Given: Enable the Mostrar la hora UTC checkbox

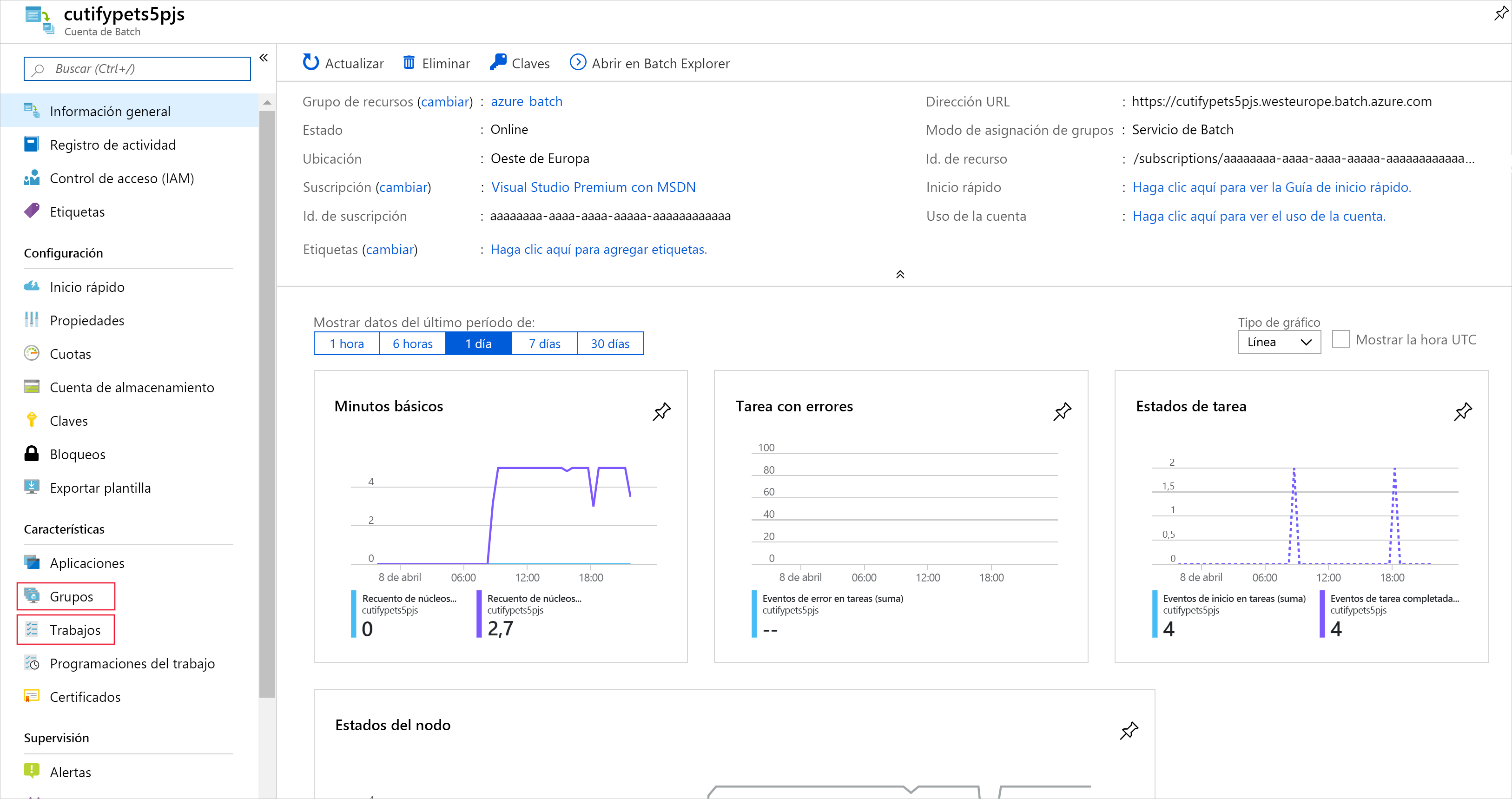Looking at the screenshot, I should (1340, 339).
